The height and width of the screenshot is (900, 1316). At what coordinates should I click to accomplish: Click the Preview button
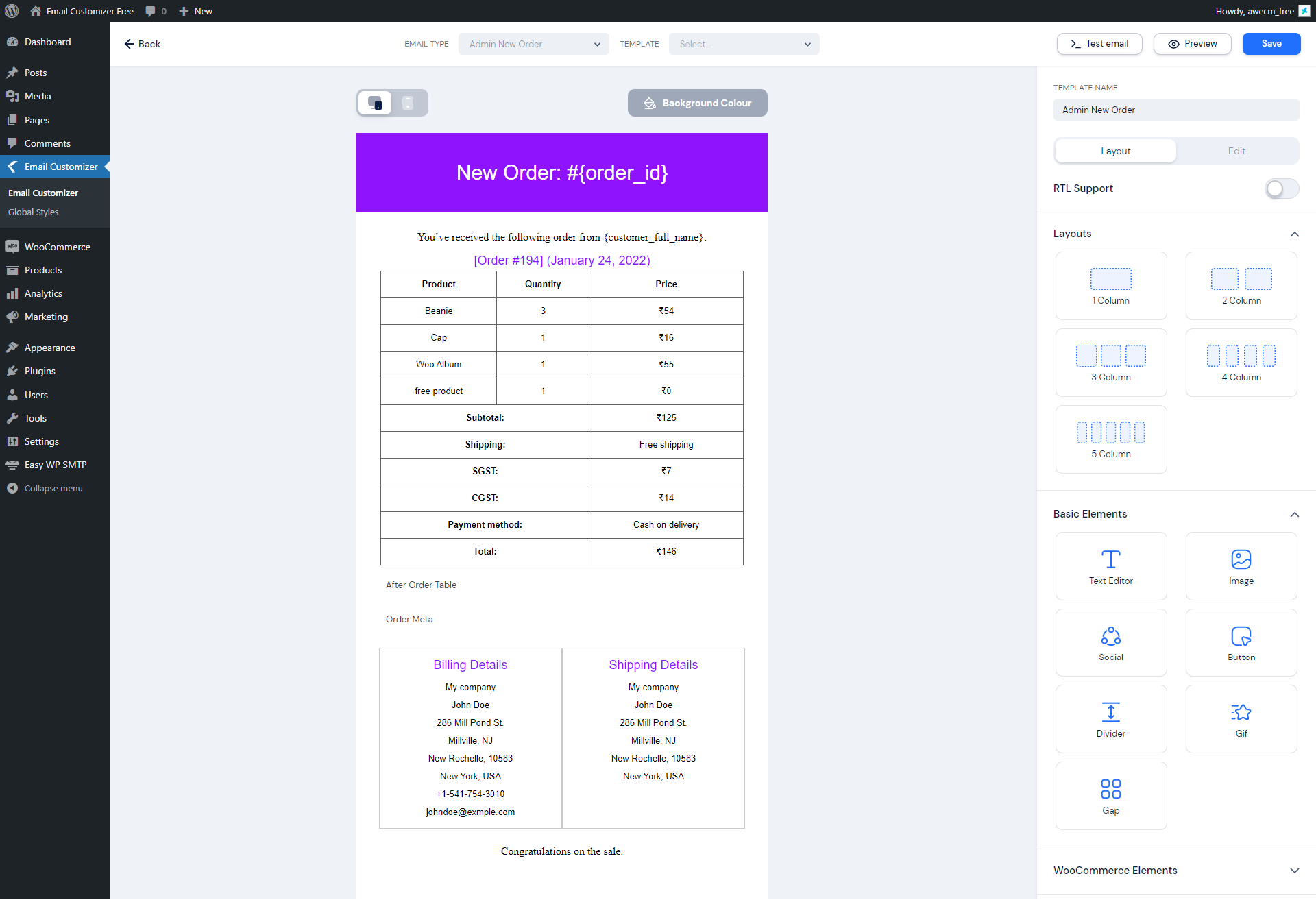click(x=1193, y=44)
